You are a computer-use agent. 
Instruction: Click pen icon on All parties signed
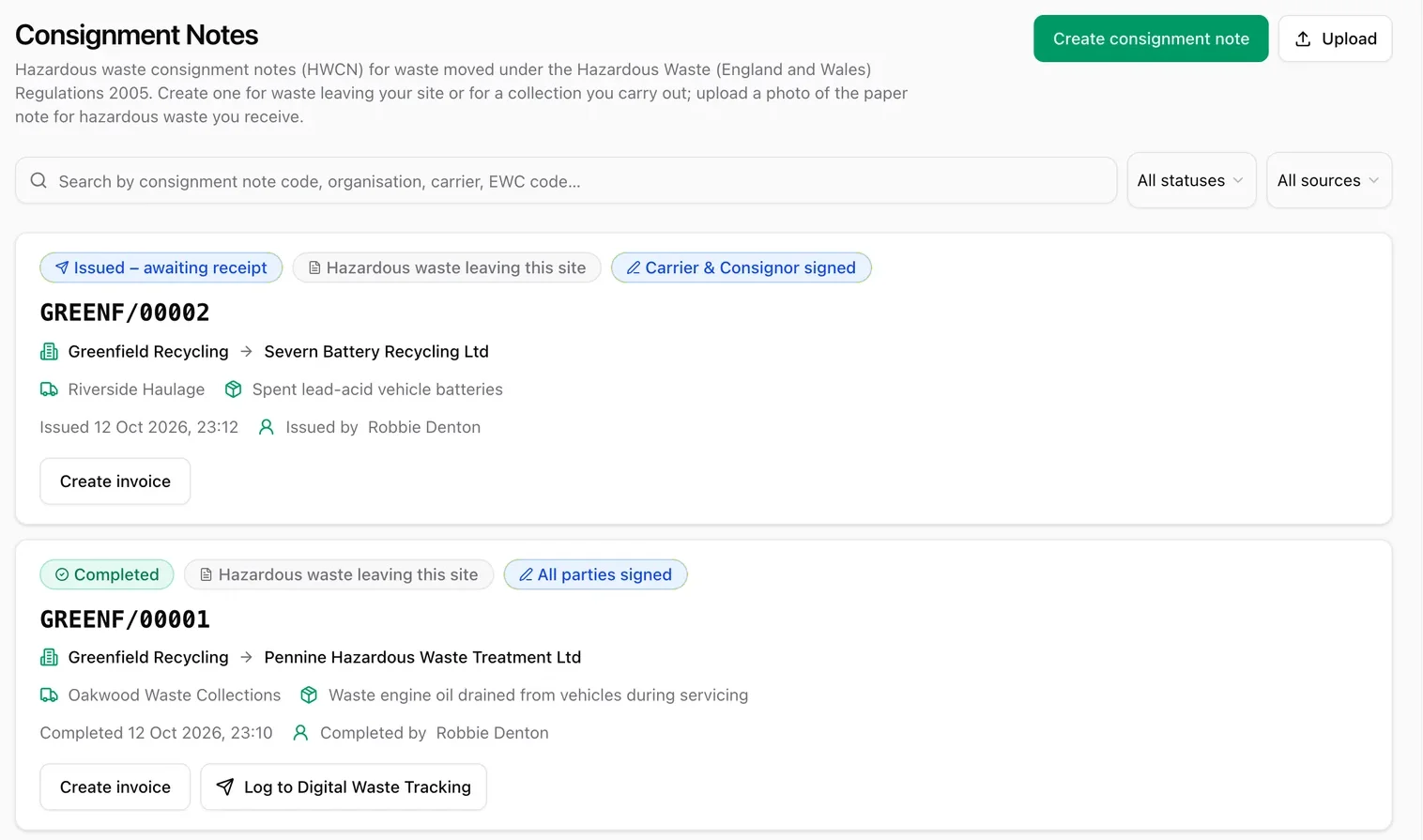pos(526,574)
